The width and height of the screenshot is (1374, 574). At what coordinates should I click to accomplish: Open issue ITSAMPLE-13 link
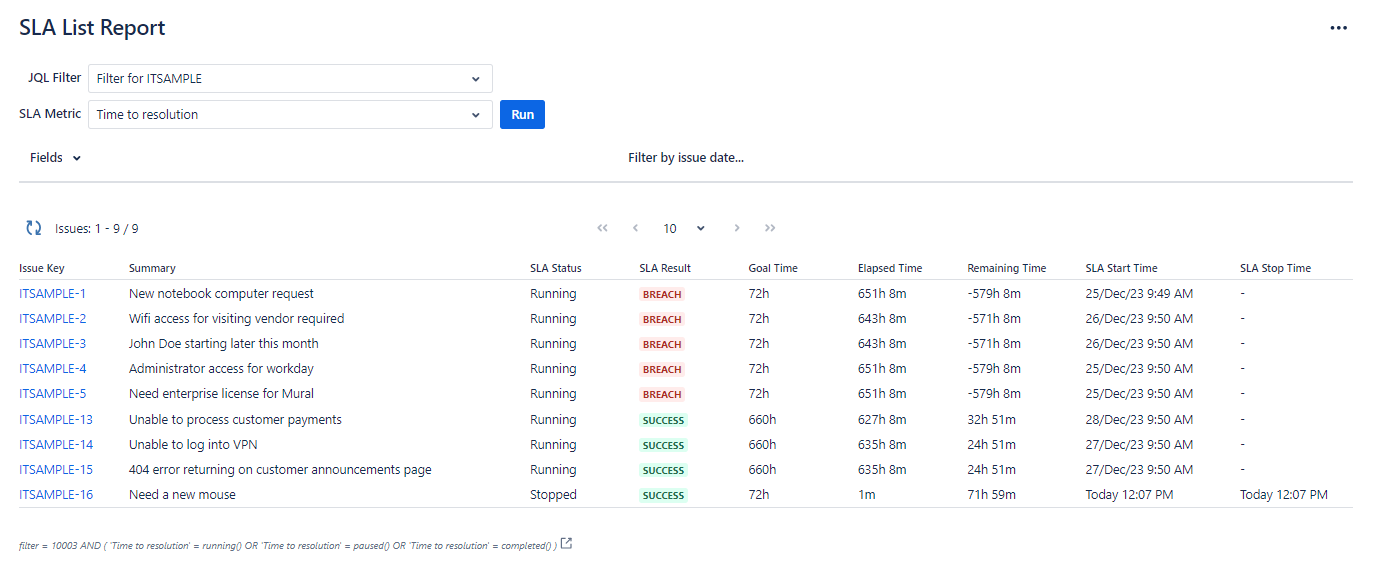point(56,420)
